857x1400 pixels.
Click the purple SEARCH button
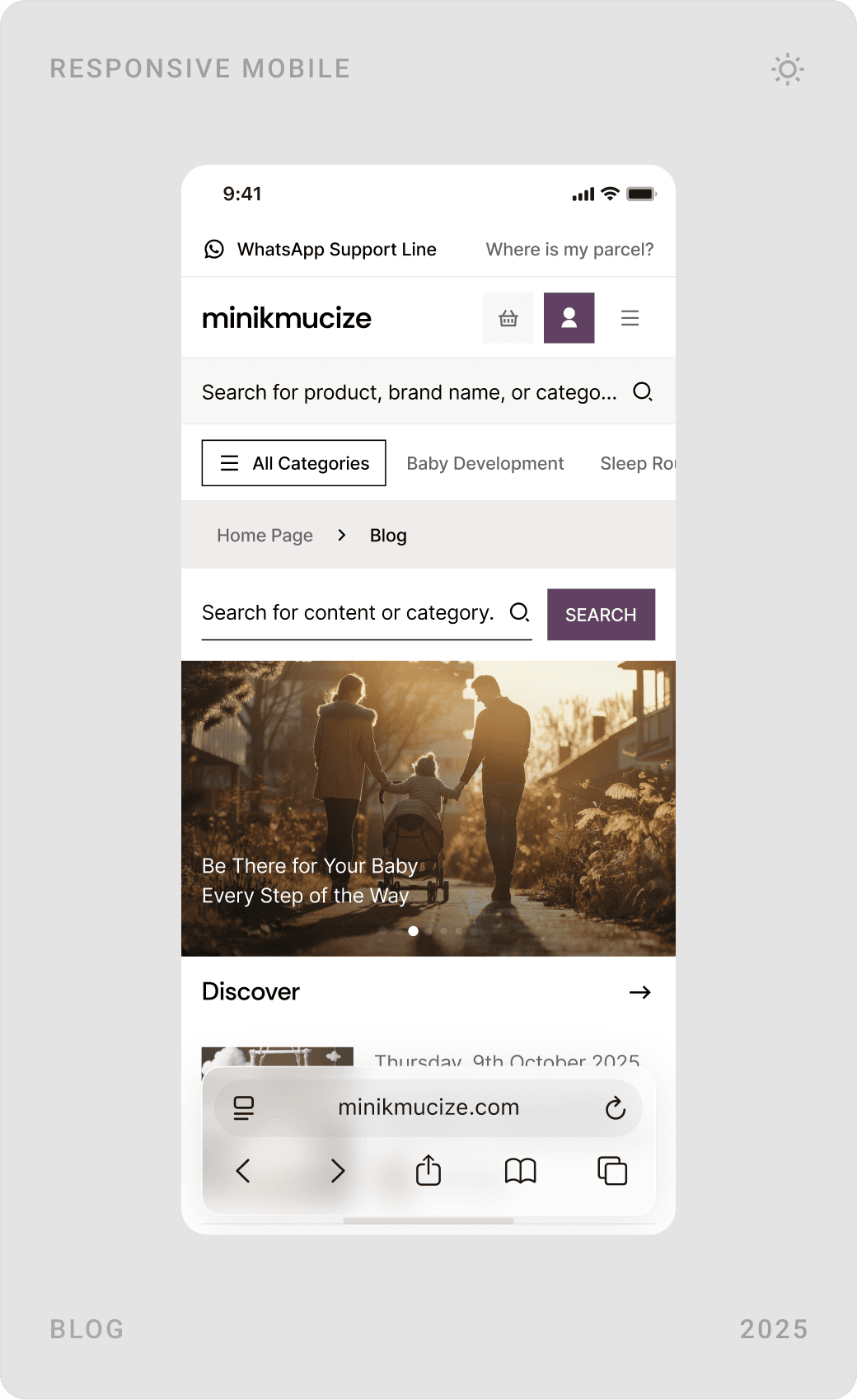(602, 615)
